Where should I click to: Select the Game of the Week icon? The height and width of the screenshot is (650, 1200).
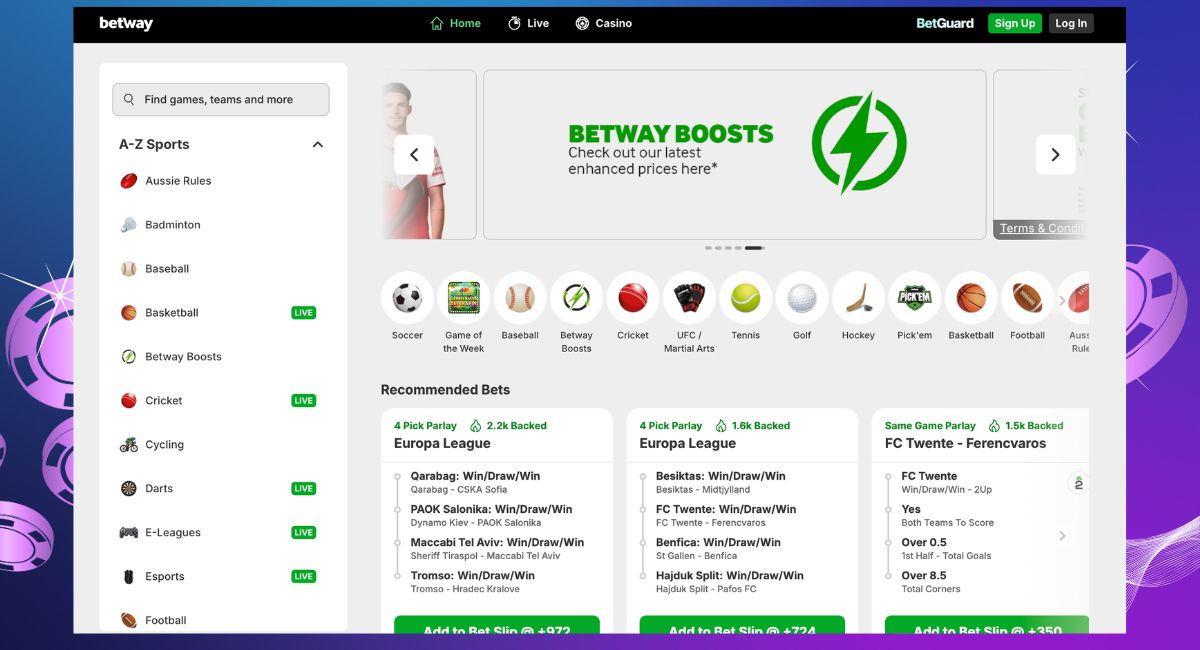tap(464, 298)
